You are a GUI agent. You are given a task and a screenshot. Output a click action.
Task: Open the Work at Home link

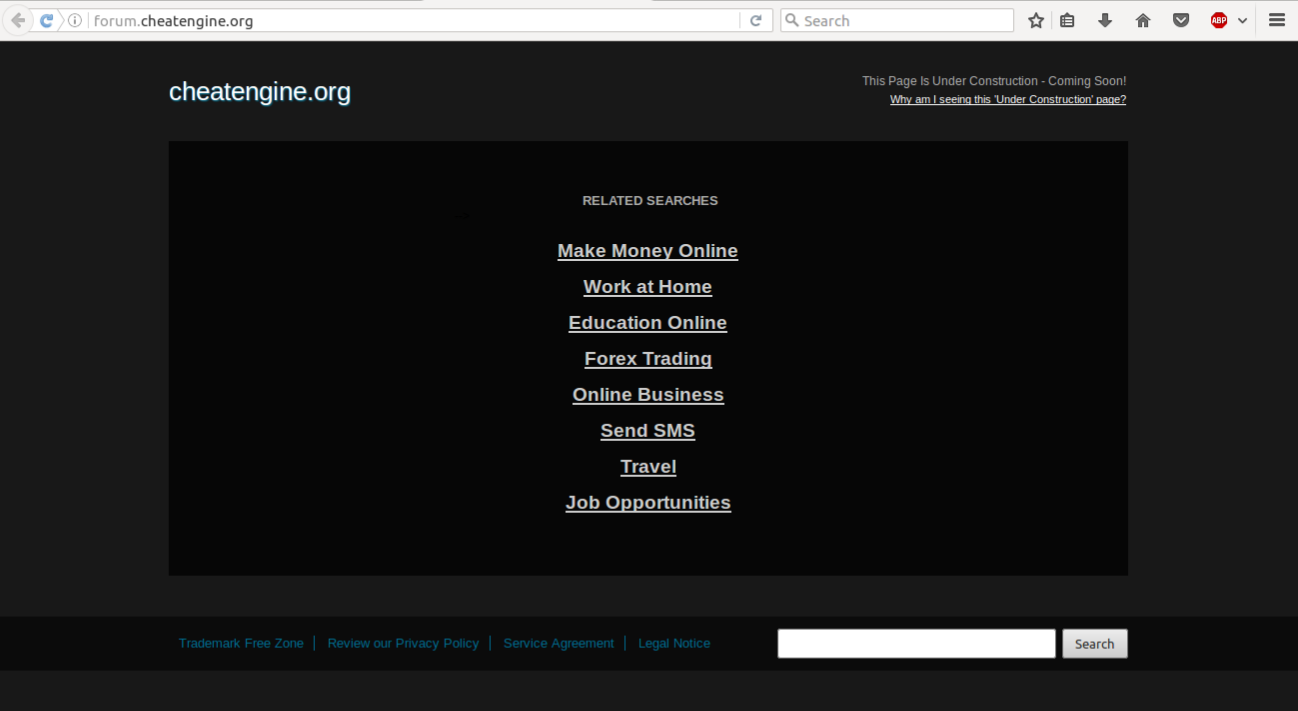pyautogui.click(x=648, y=287)
